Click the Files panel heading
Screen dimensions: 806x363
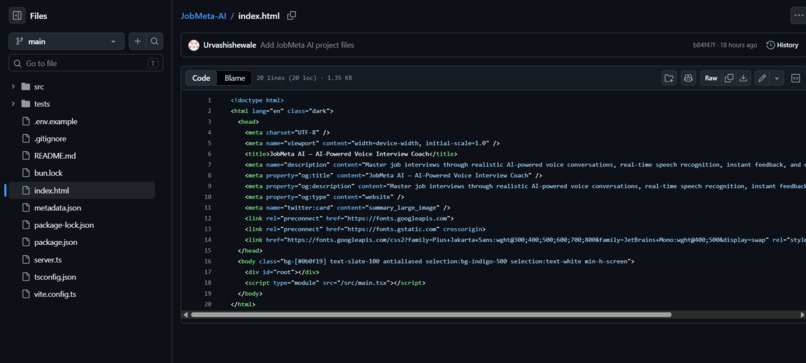(38, 16)
